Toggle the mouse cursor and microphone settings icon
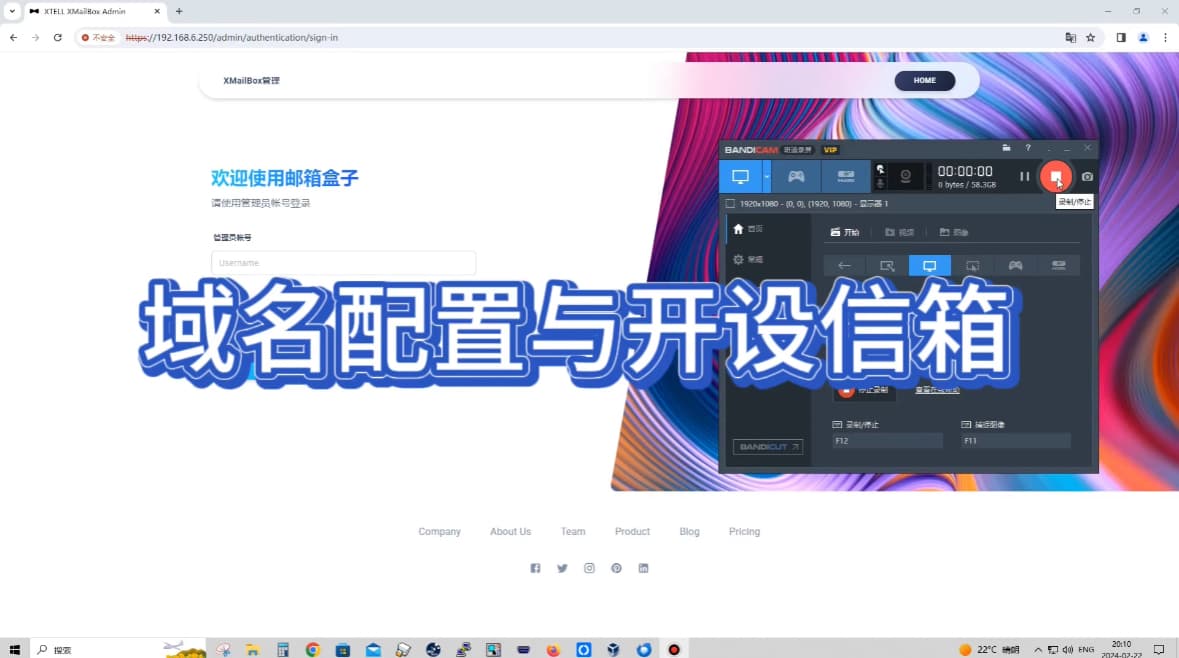Image resolution: width=1179 pixels, height=658 pixels. coord(880,177)
